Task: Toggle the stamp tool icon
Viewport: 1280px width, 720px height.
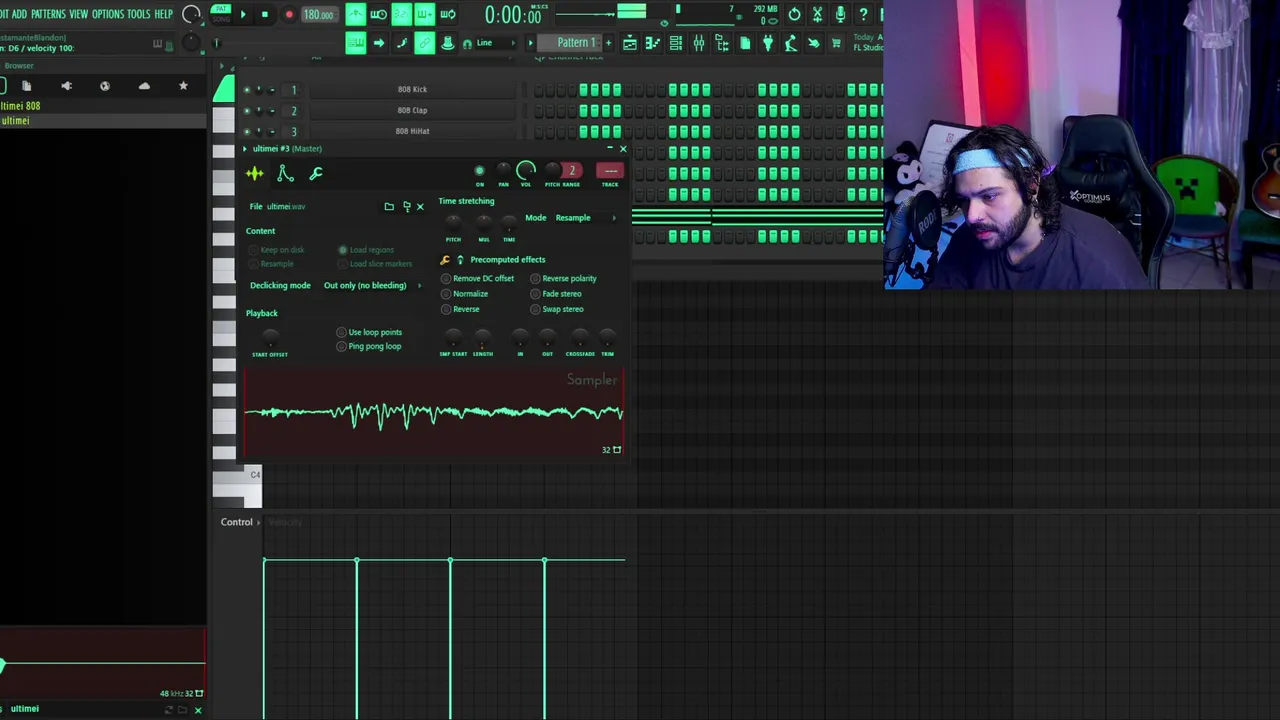Action: click(447, 43)
